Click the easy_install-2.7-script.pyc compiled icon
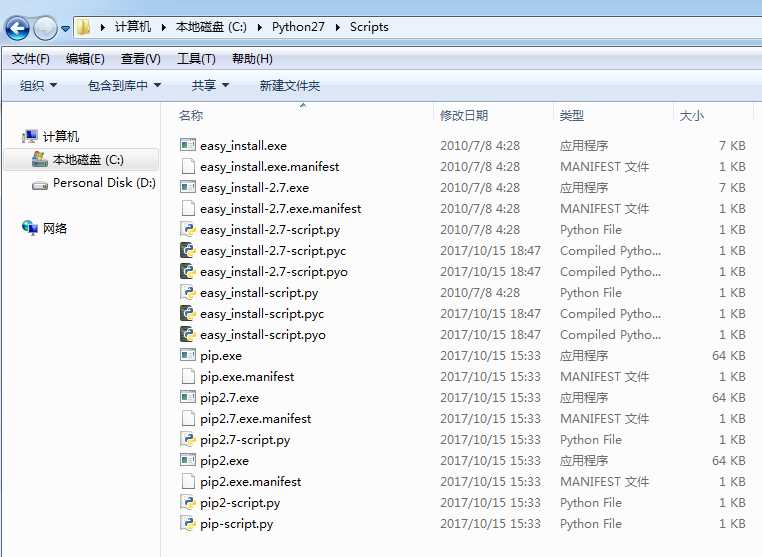The width and height of the screenshot is (762, 557). 188,250
